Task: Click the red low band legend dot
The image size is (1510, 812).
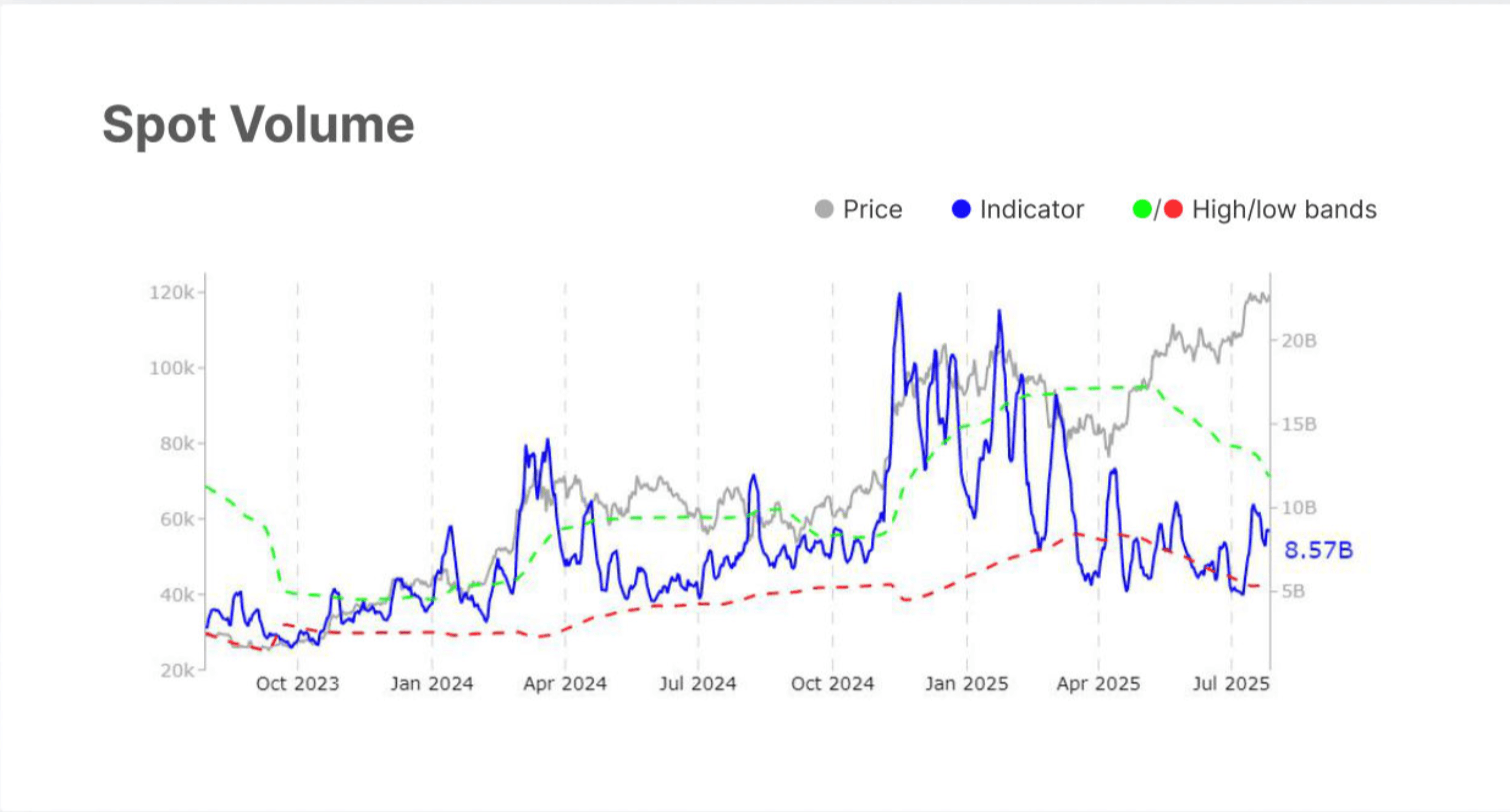Action: [x=1173, y=210]
